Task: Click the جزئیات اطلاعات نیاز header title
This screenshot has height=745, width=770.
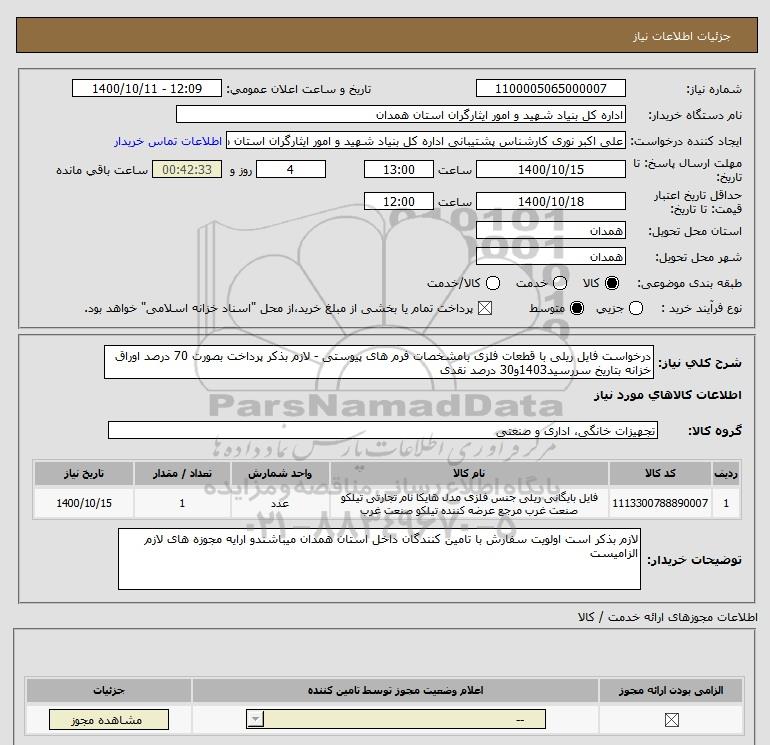Action: 682,36
